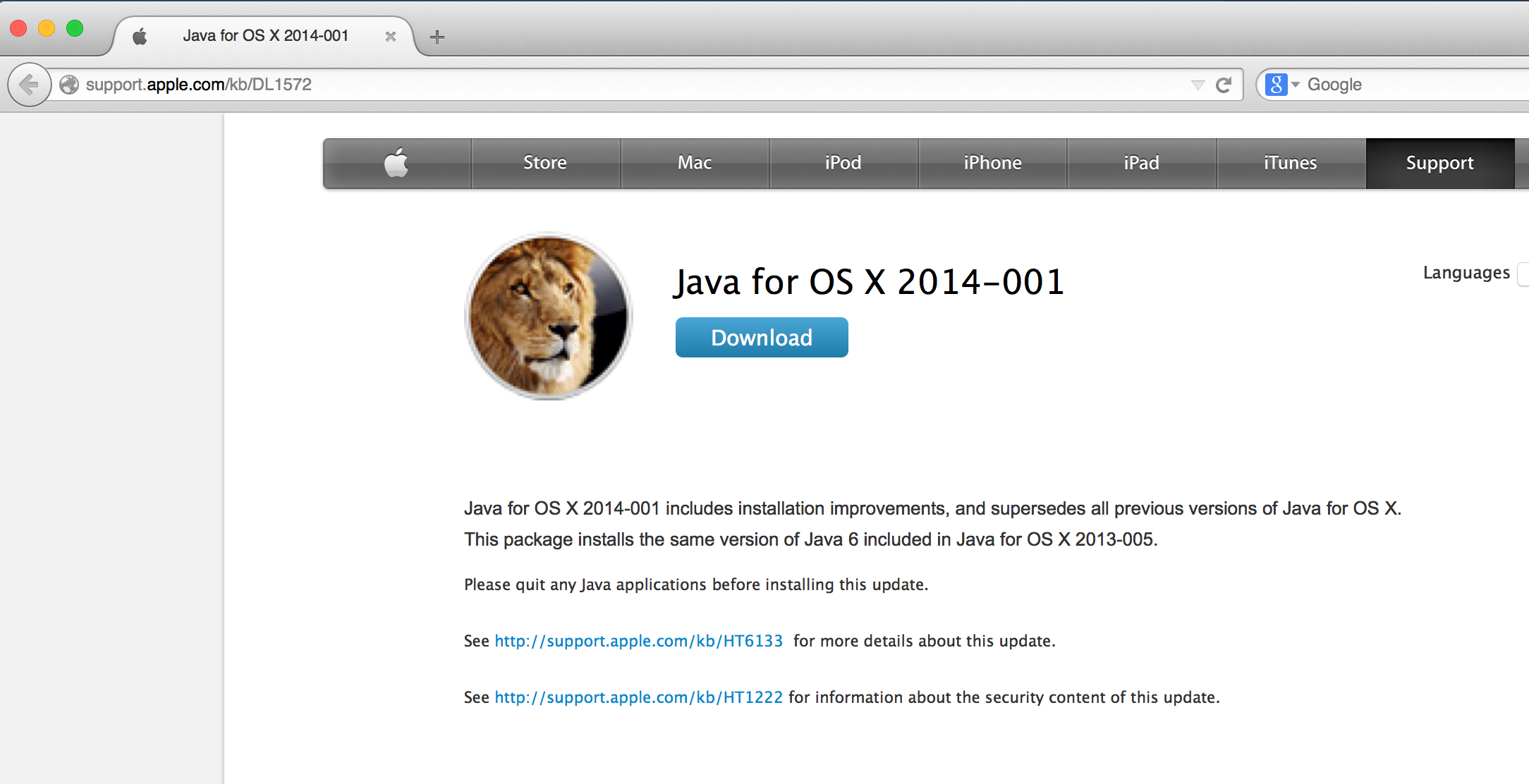Screen dimensions: 1529x784
Task: Open the iPhone navigation item
Action: [992, 163]
